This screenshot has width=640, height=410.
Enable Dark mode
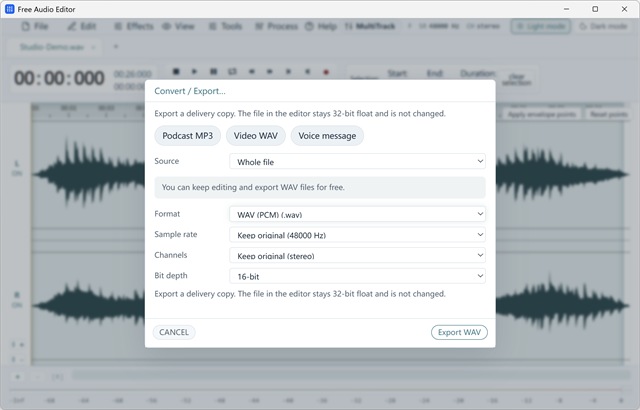(603, 27)
